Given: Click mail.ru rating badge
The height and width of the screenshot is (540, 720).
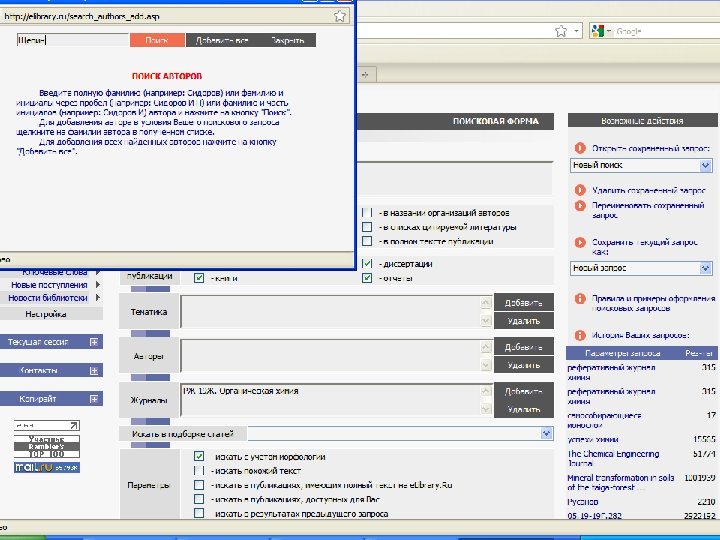Looking at the screenshot, I should point(46,467).
